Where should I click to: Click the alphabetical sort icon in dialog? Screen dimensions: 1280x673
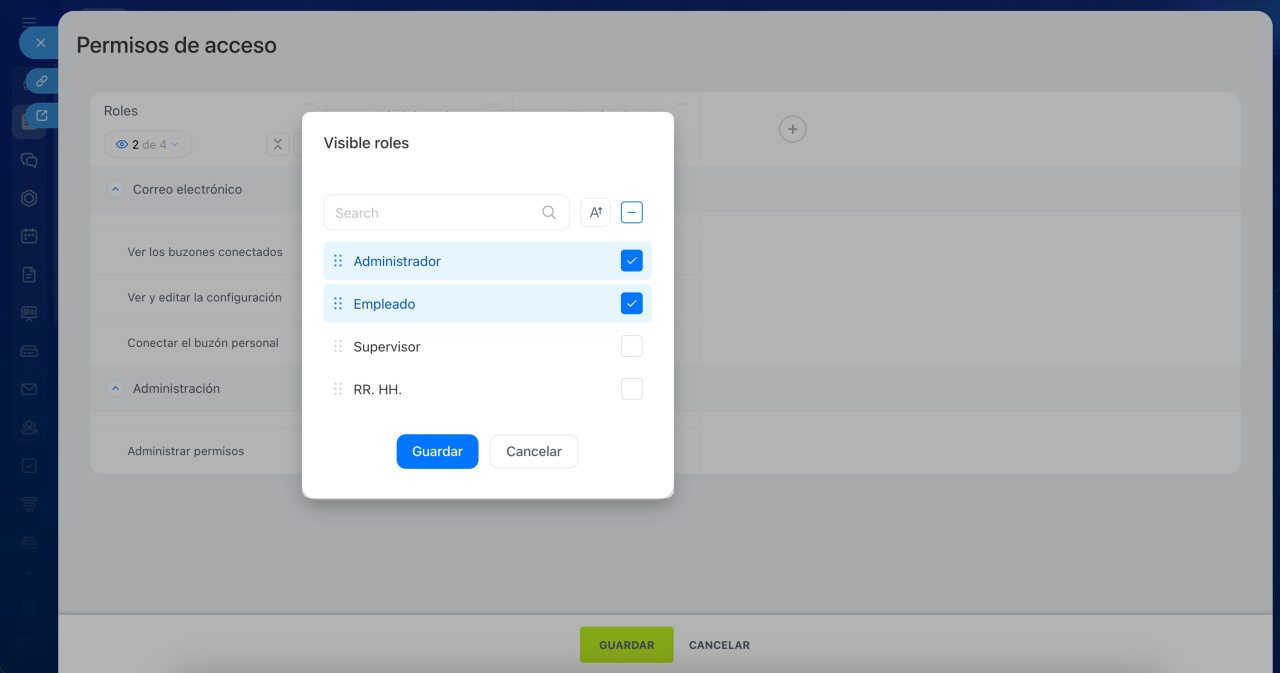(595, 212)
